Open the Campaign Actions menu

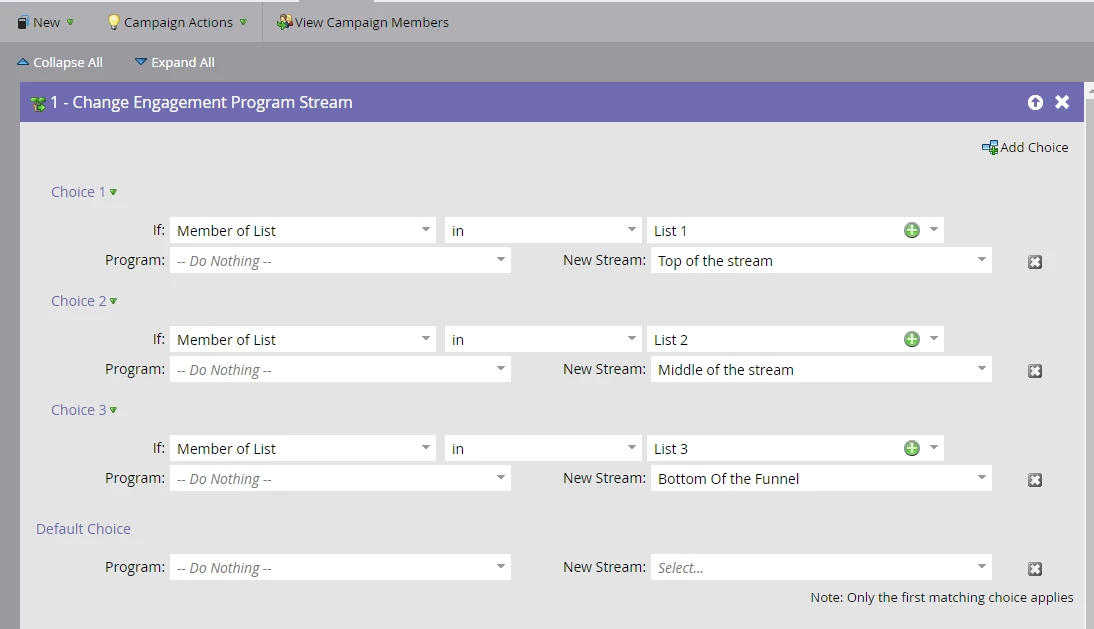(177, 22)
